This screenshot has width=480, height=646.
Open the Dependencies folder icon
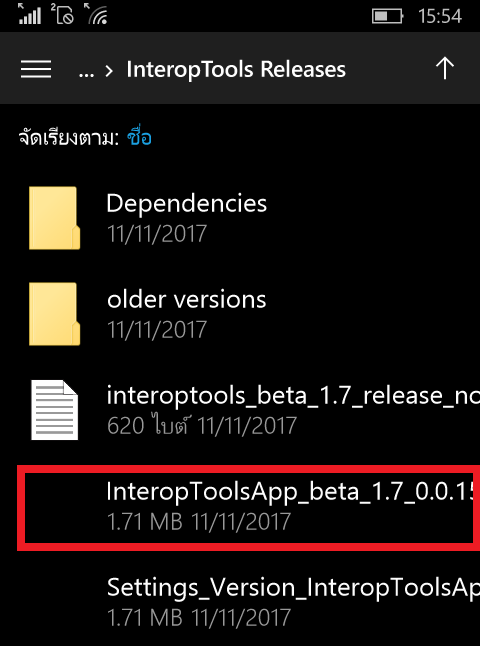pos(54,218)
